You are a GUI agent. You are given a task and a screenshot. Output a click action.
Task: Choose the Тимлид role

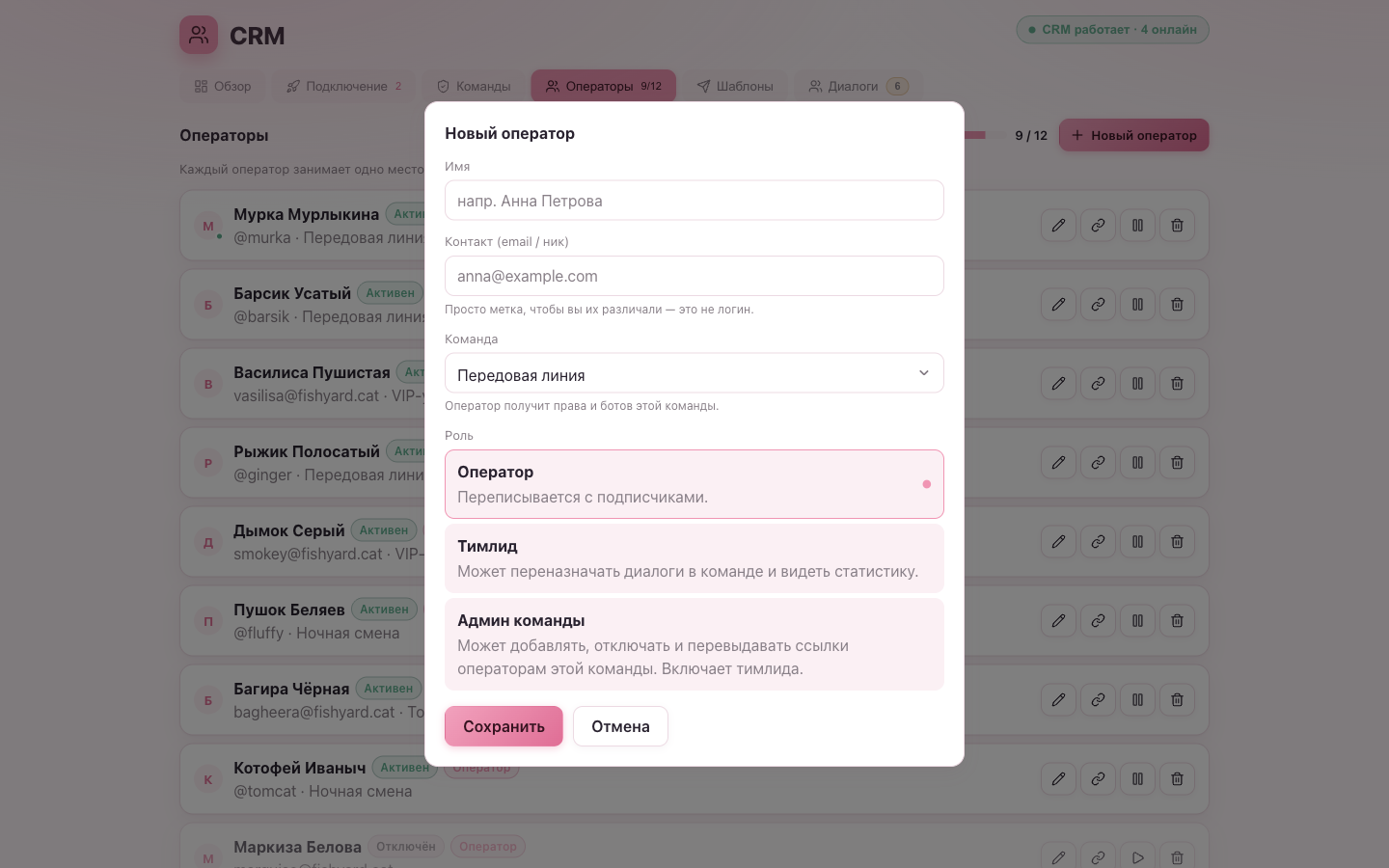694,558
